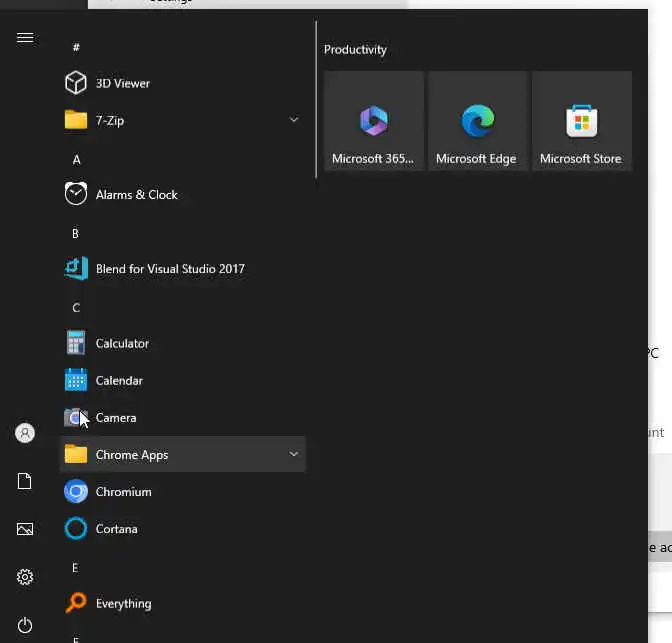Click the A letter header
This screenshot has width=672, height=643.
click(x=76, y=160)
